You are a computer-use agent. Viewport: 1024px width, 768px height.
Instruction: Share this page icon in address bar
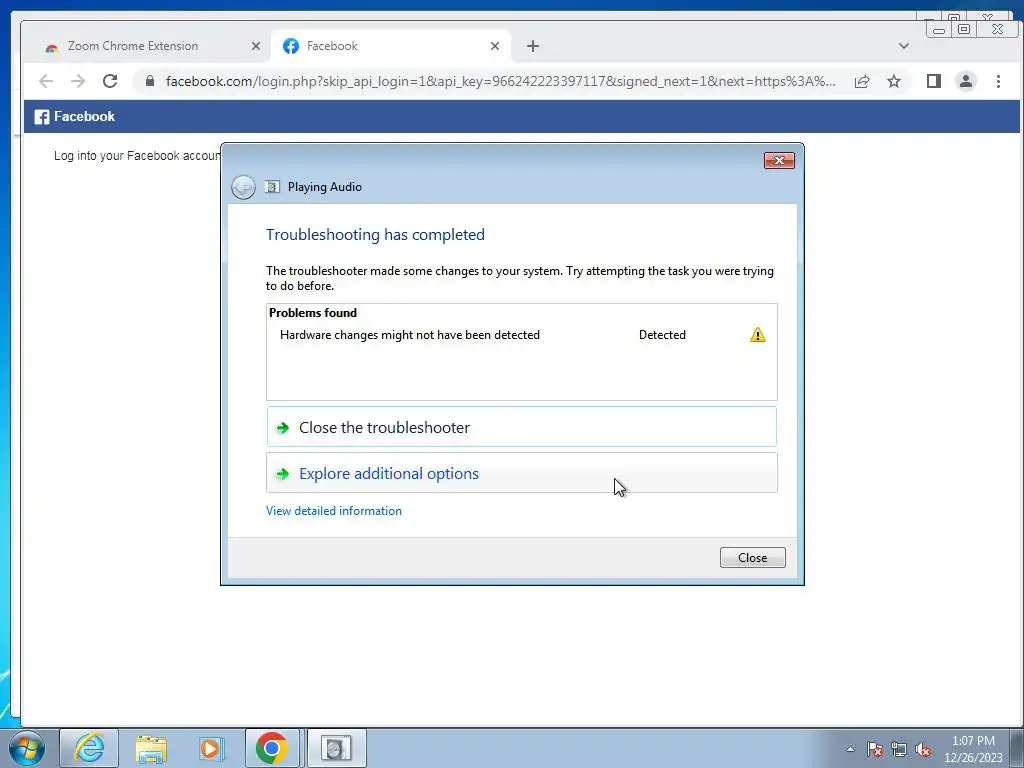(862, 81)
